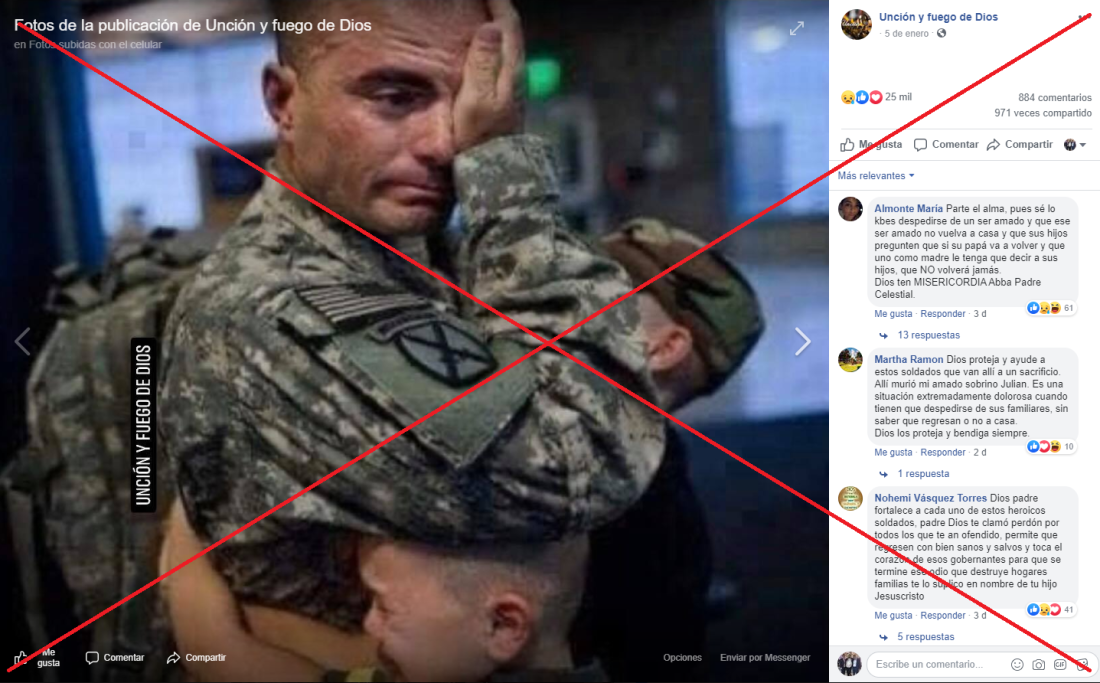Expand photo to fullscreen view

[797, 29]
